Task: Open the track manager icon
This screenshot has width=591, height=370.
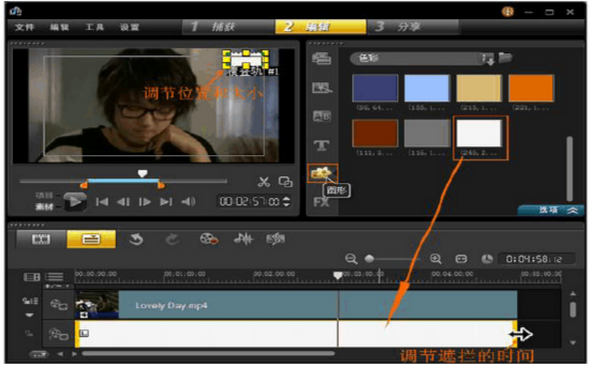Action: (x=55, y=277)
